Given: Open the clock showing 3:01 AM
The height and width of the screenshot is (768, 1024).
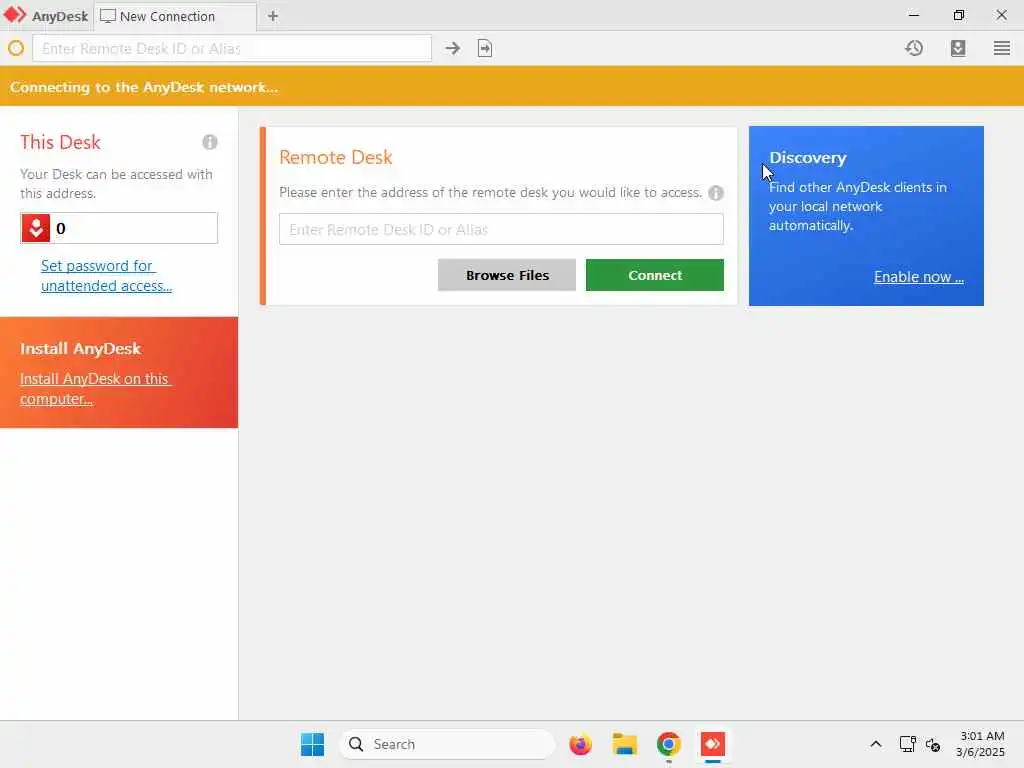Looking at the screenshot, I should click(981, 744).
